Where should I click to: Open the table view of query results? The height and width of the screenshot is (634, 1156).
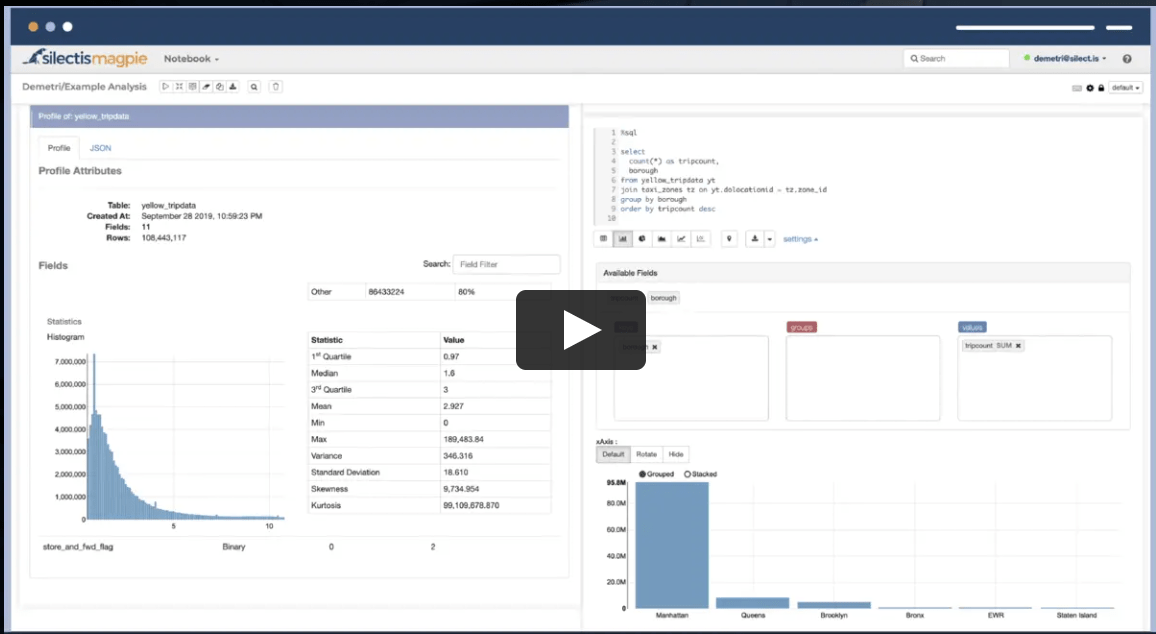[603, 238]
